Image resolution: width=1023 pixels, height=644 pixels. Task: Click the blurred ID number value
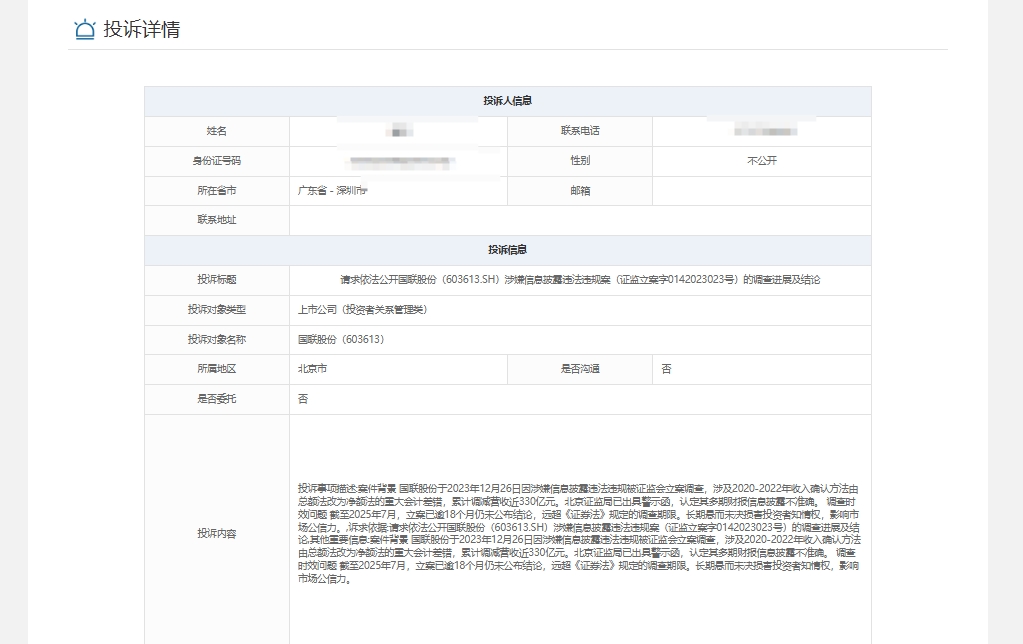tap(401, 161)
